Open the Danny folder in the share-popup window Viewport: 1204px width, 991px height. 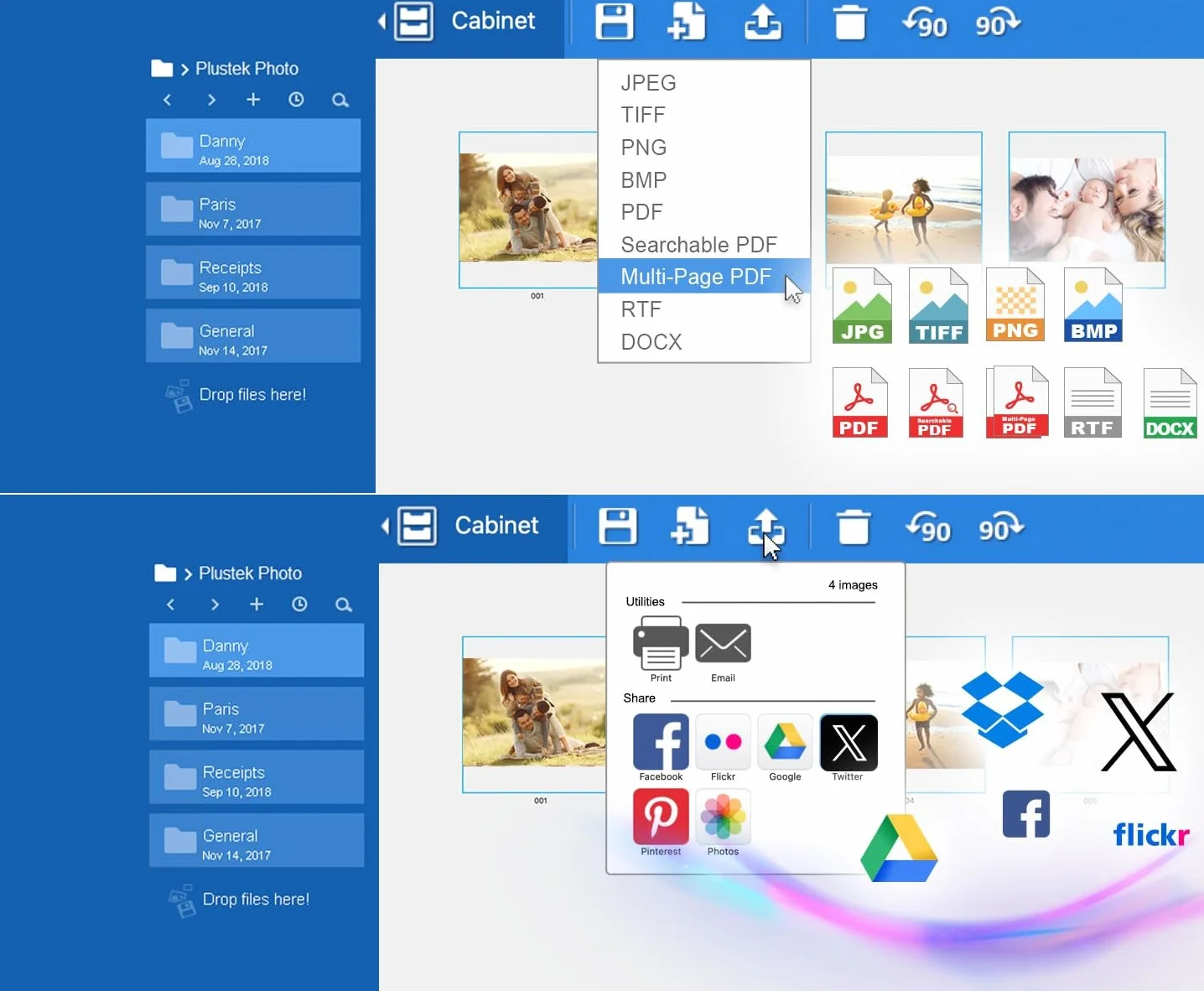point(257,651)
